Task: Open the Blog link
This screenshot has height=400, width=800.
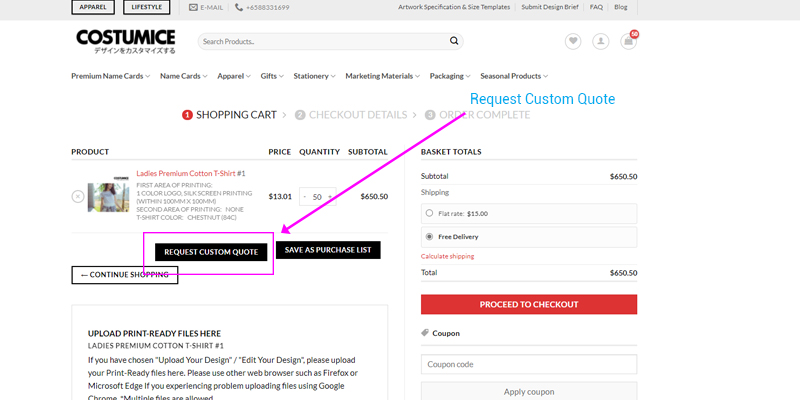Action: (x=621, y=7)
